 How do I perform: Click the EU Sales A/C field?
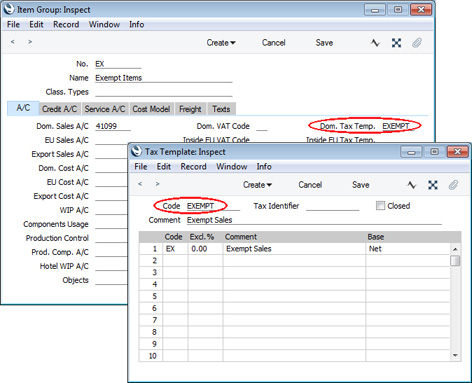[x=112, y=140]
